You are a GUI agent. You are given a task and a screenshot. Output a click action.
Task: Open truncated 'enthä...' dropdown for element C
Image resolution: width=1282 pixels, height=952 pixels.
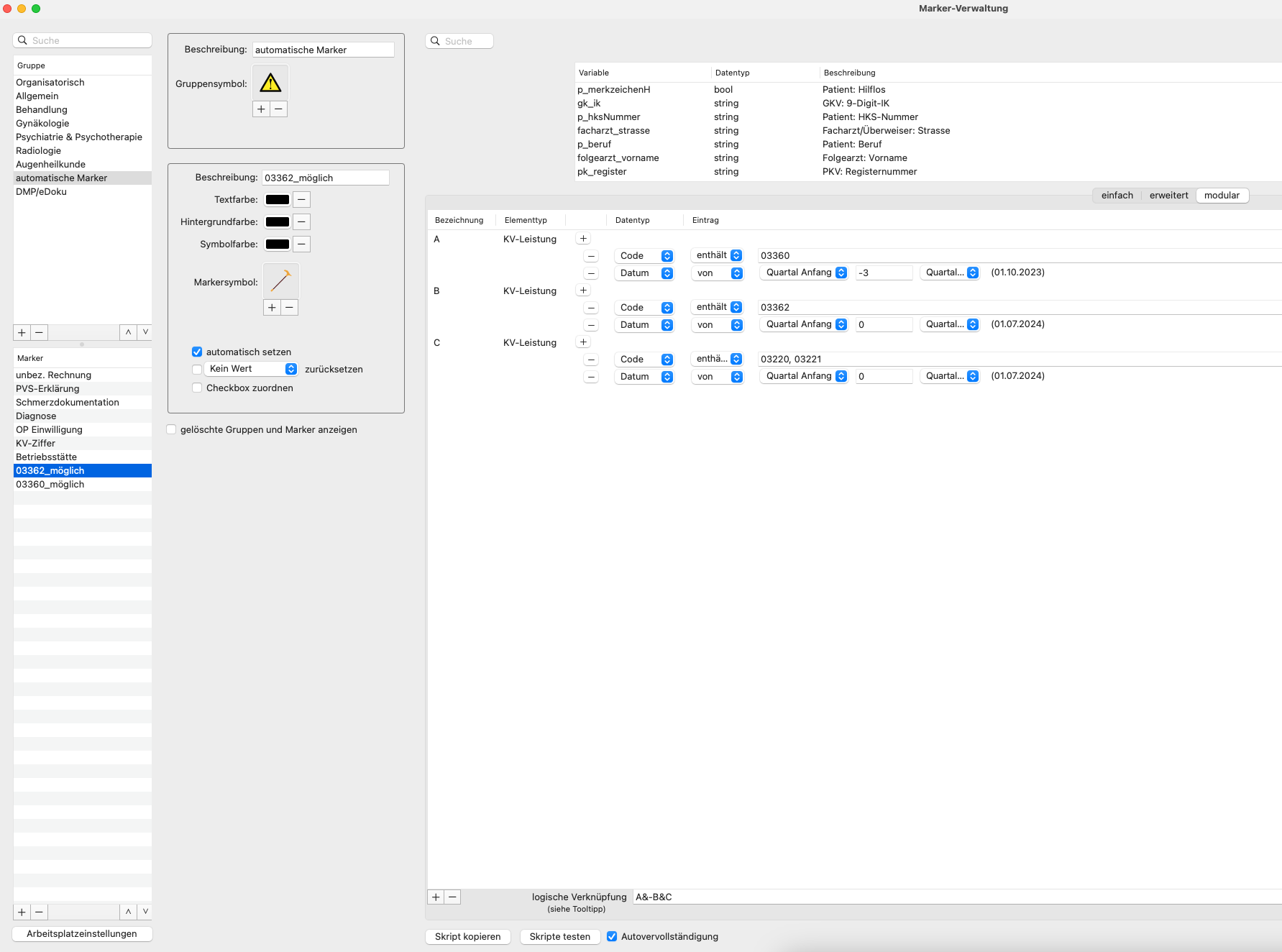click(717, 359)
